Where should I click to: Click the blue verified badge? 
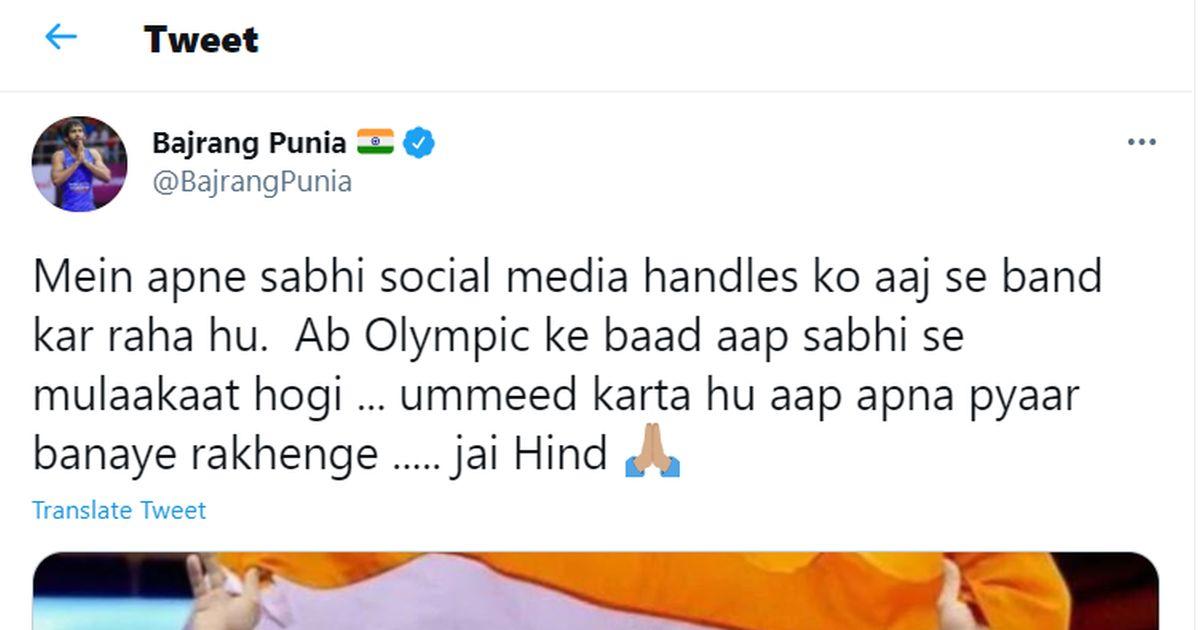tap(419, 143)
